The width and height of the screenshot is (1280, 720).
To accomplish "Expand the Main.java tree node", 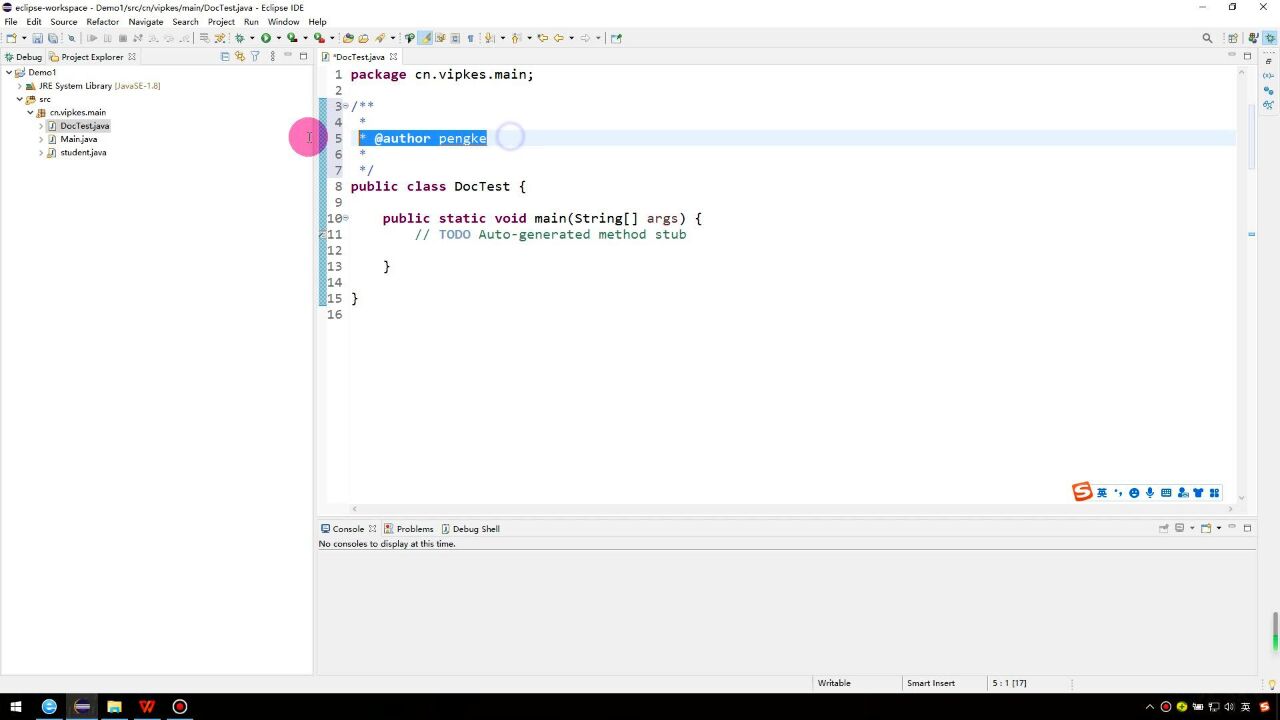I will 41,139.
